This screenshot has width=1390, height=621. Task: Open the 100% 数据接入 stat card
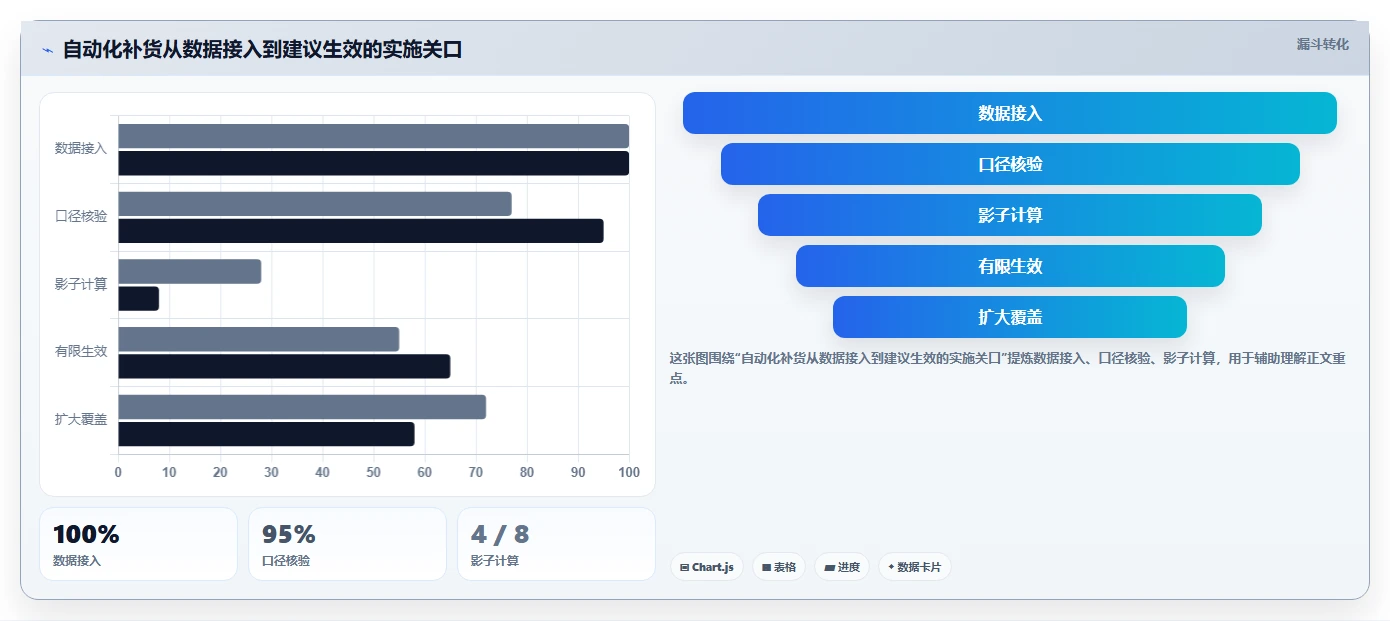138,544
